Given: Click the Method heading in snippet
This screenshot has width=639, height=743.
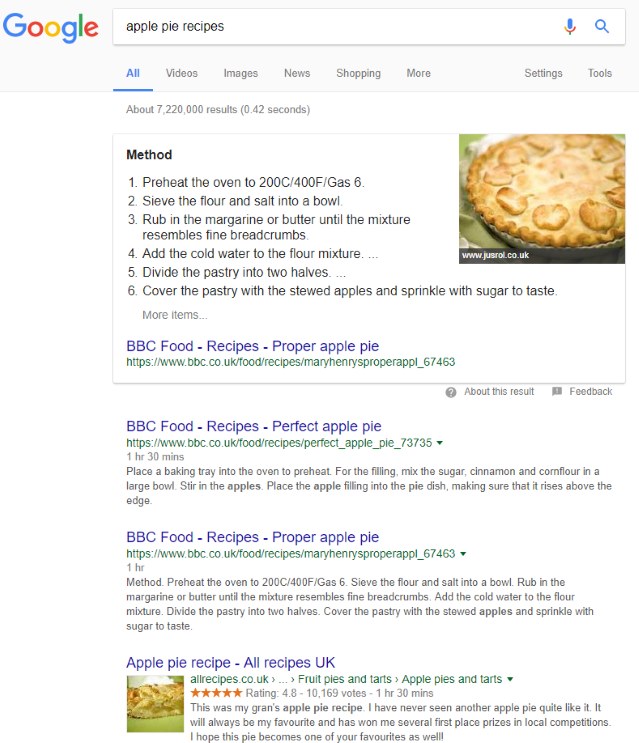Looking at the screenshot, I should tap(149, 155).
